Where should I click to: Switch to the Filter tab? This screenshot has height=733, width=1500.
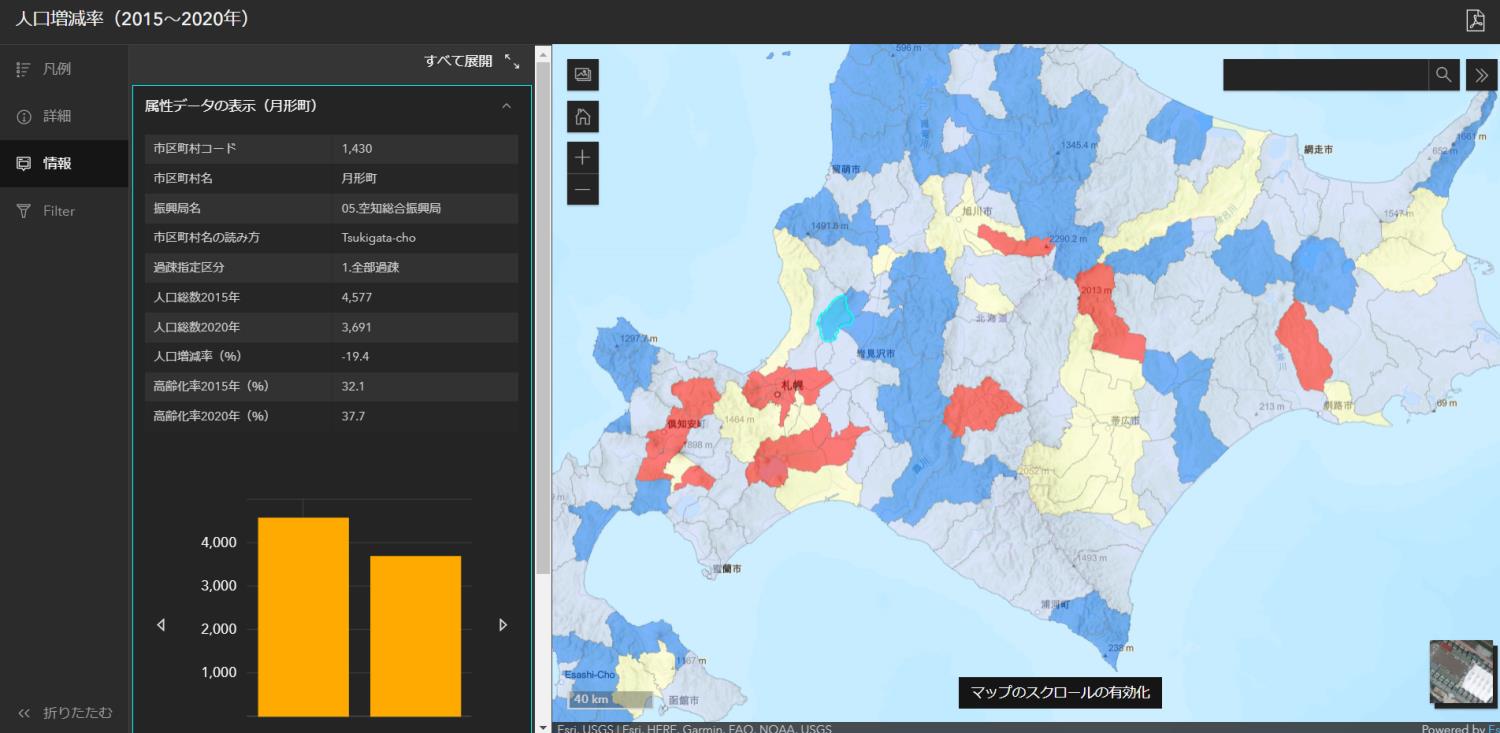pos(58,211)
